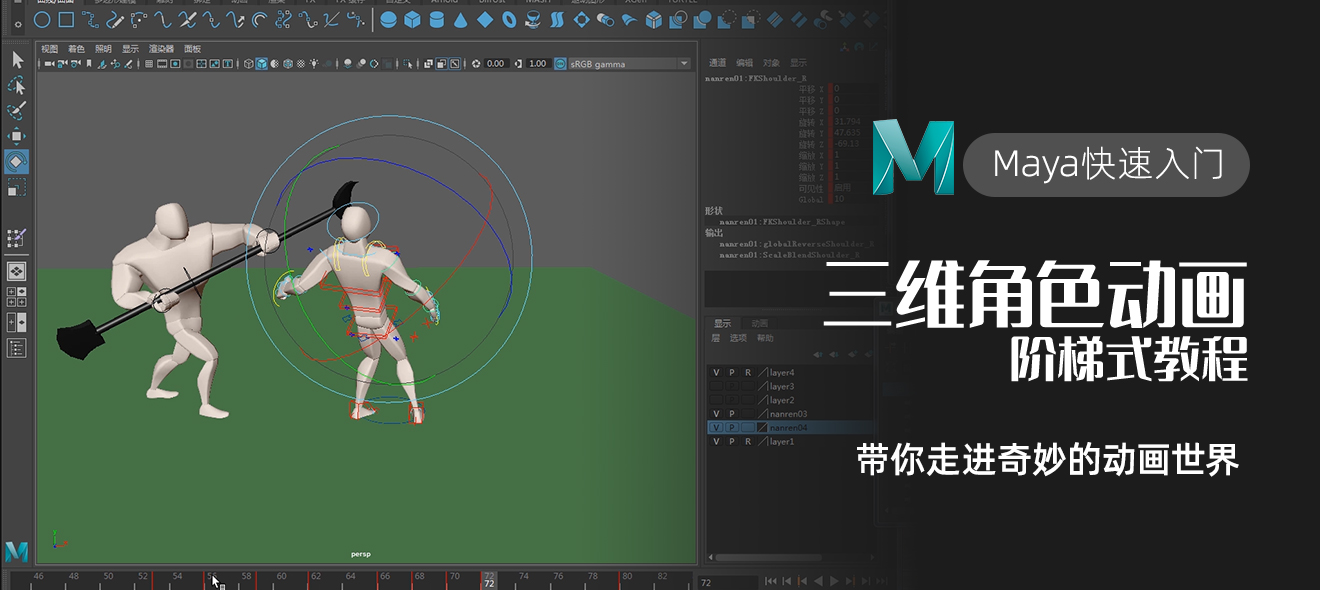Toggle X-ray display mode
Image resolution: width=1320 pixels, height=590 pixels.
point(428,64)
